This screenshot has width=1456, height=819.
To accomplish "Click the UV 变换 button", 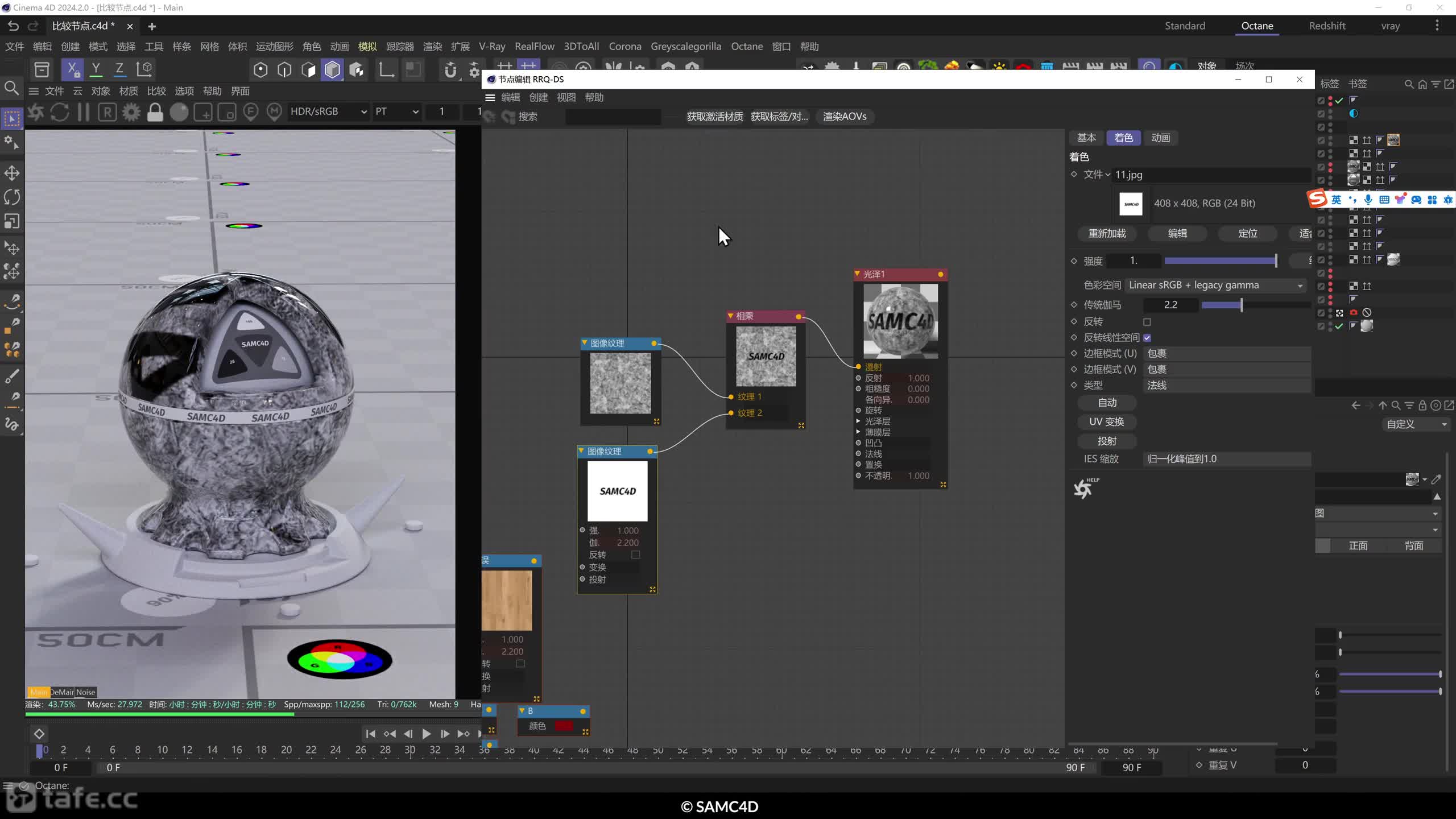I will click(1107, 421).
